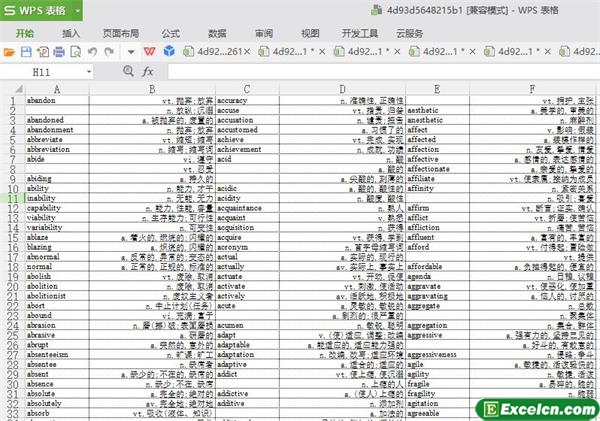Switch to the 审阅 ribbon tab
Viewport: 600px width, 421px height.
[264, 34]
